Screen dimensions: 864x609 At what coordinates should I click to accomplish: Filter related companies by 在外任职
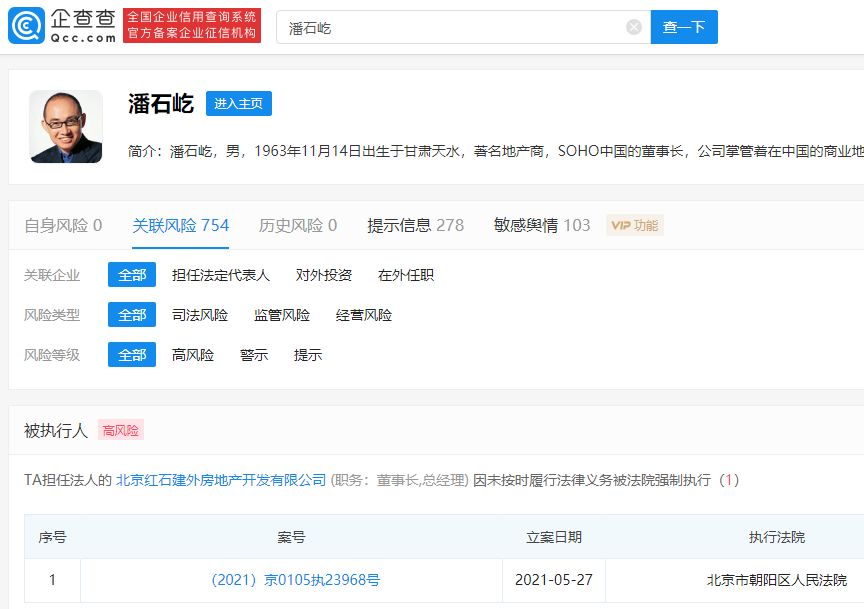[x=406, y=275]
